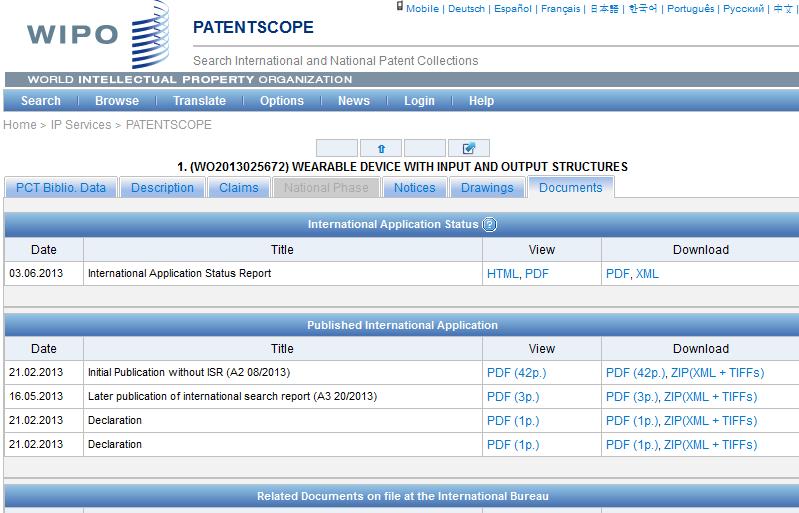Open the News menu item

coord(354,101)
